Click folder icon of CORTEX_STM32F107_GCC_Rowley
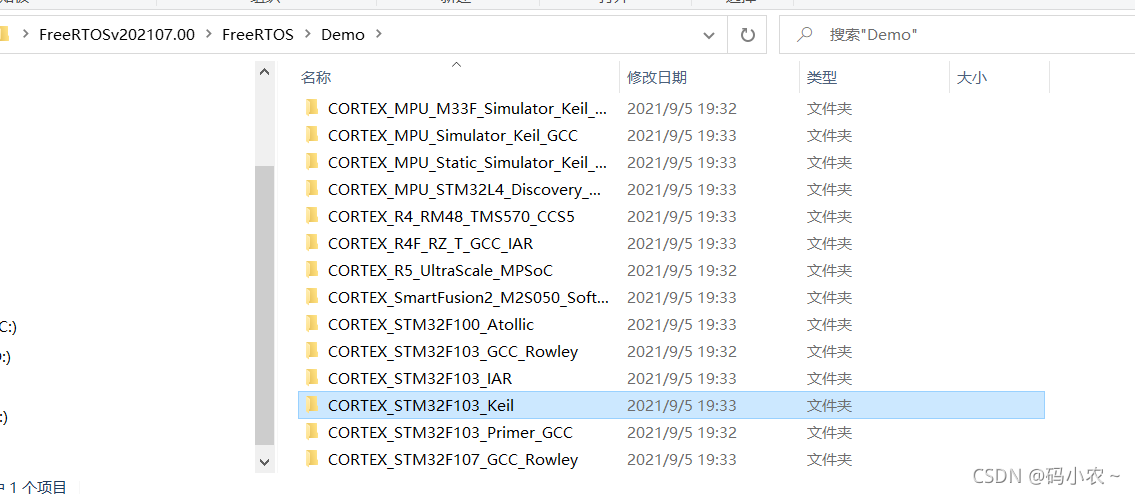 pyautogui.click(x=312, y=459)
